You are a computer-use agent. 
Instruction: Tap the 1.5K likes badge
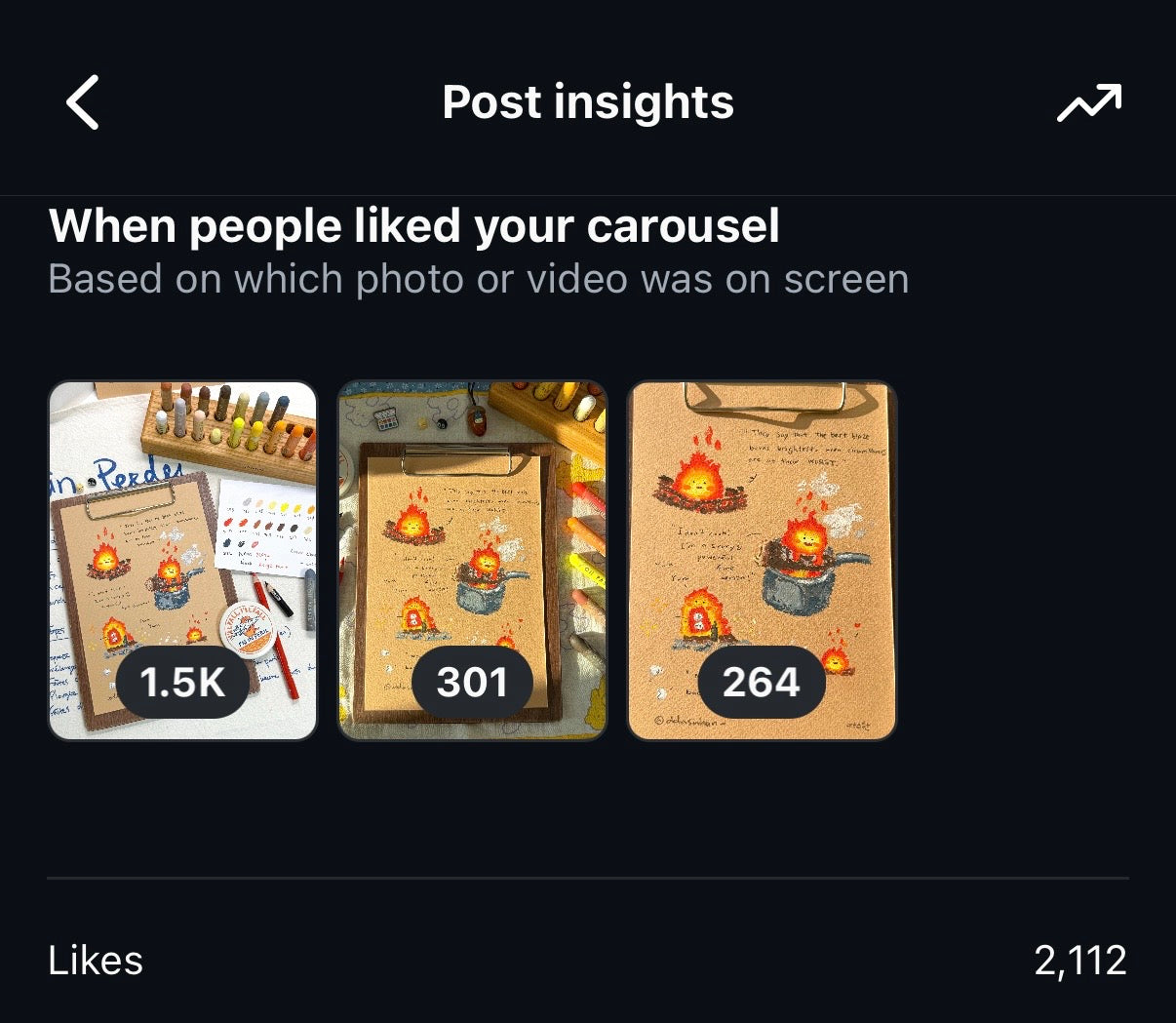(x=182, y=683)
